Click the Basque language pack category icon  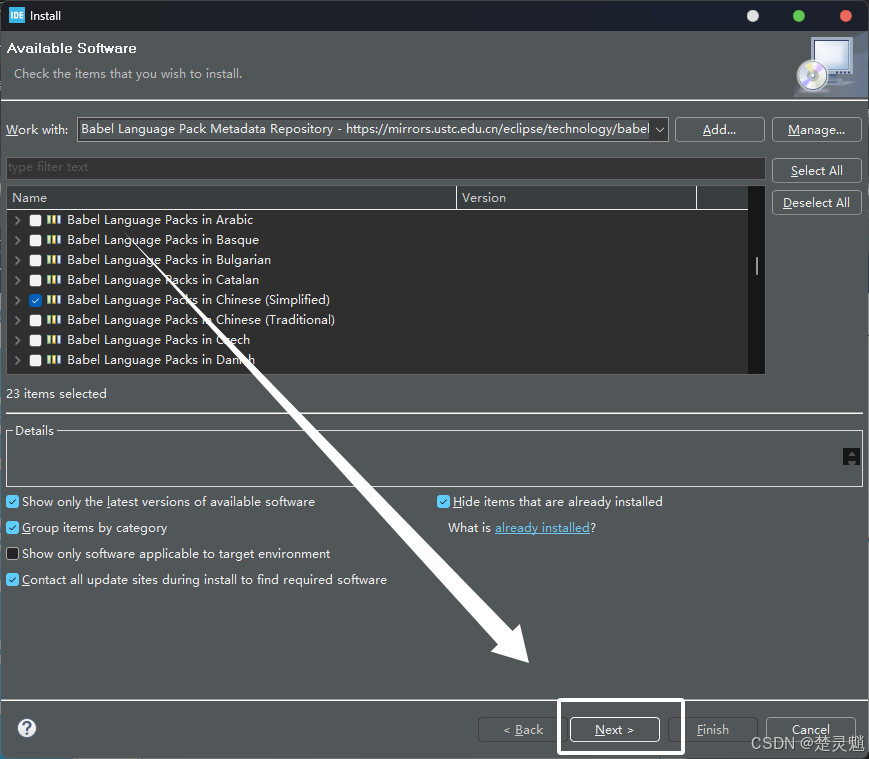(x=54, y=240)
